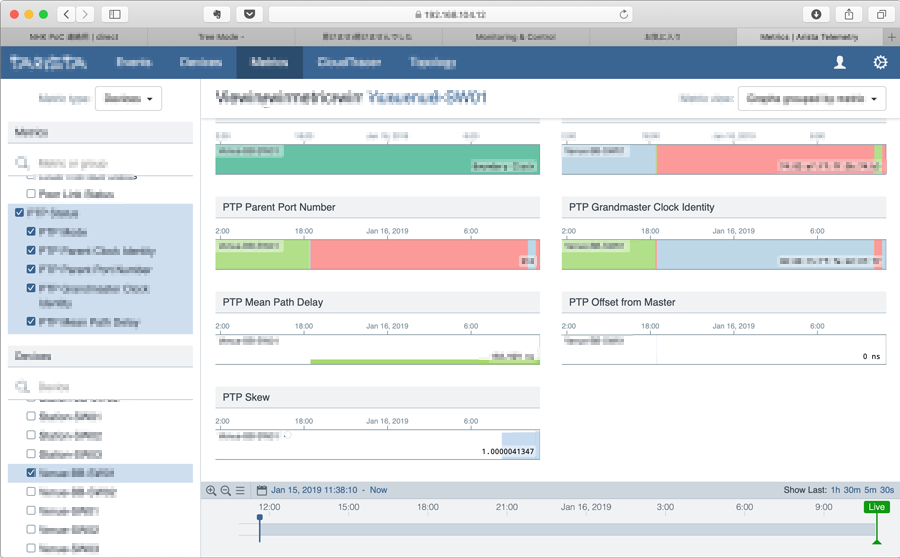900x558 pixels.
Task: Click the green Live button
Action: [876, 507]
